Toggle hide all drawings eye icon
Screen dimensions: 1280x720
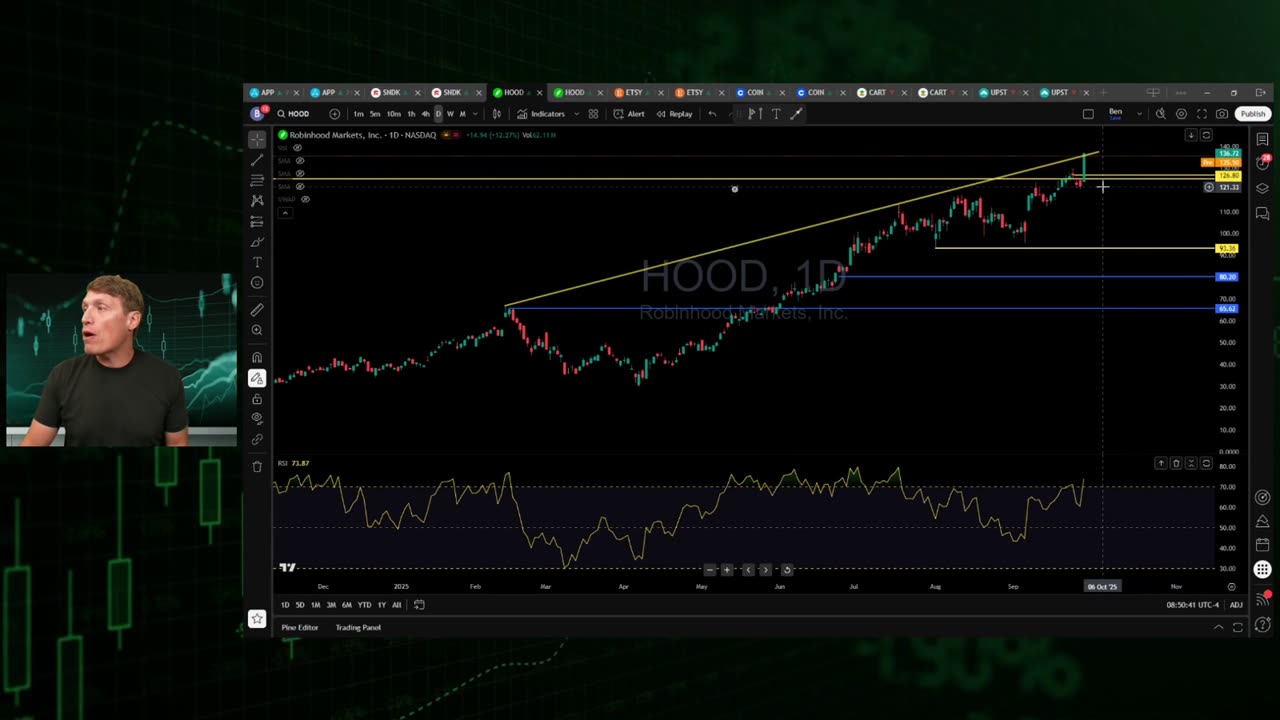click(x=257, y=418)
